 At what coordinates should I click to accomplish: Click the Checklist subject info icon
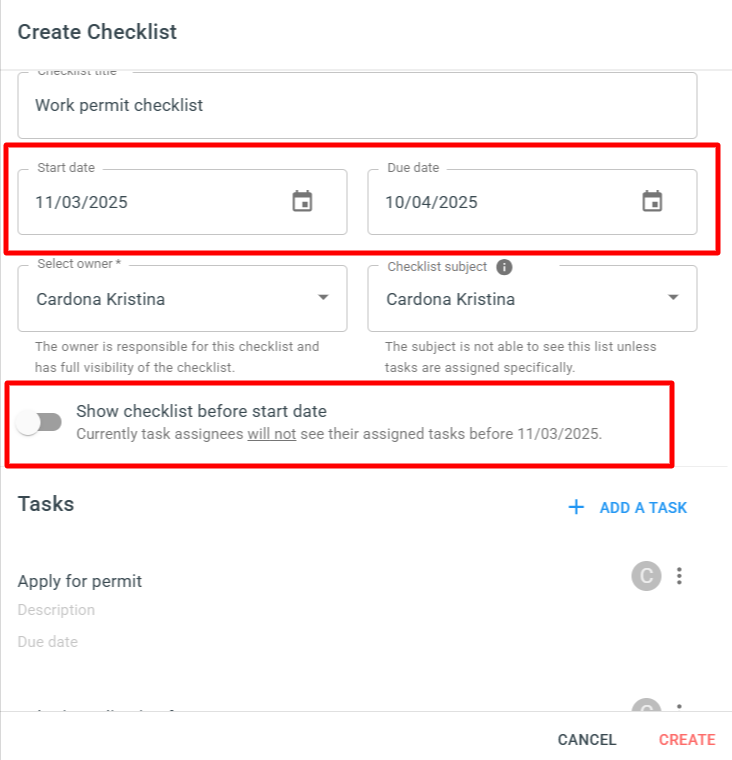coord(504,267)
